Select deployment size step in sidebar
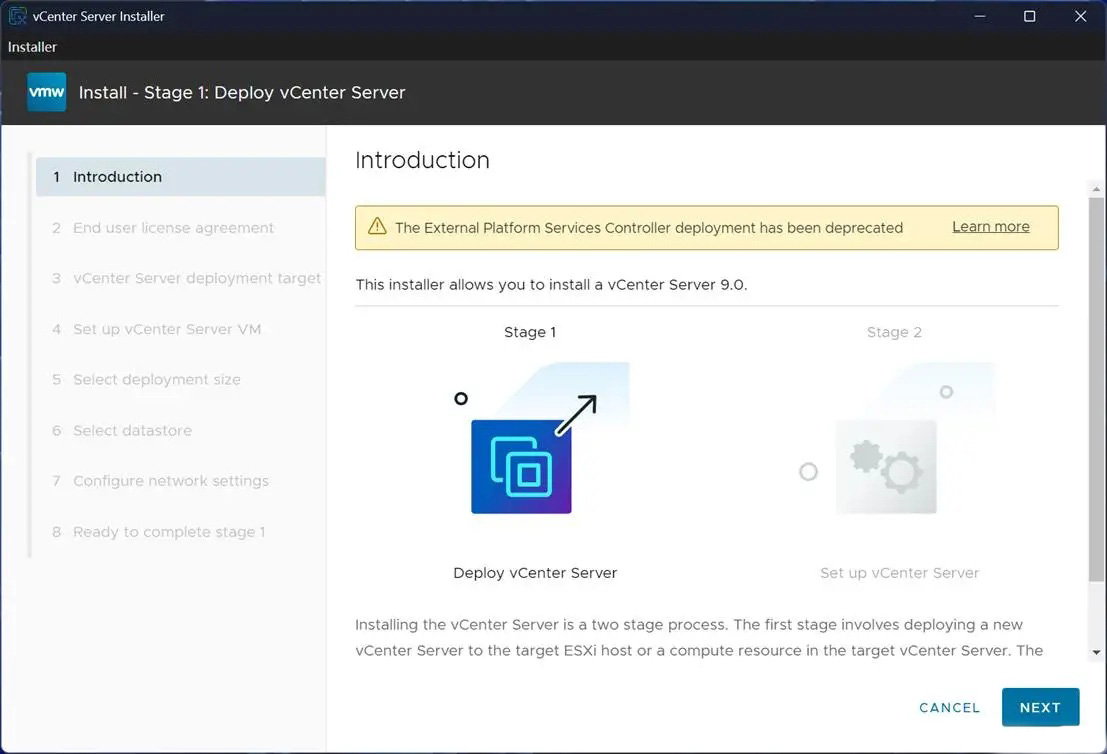1107x754 pixels. [156, 379]
